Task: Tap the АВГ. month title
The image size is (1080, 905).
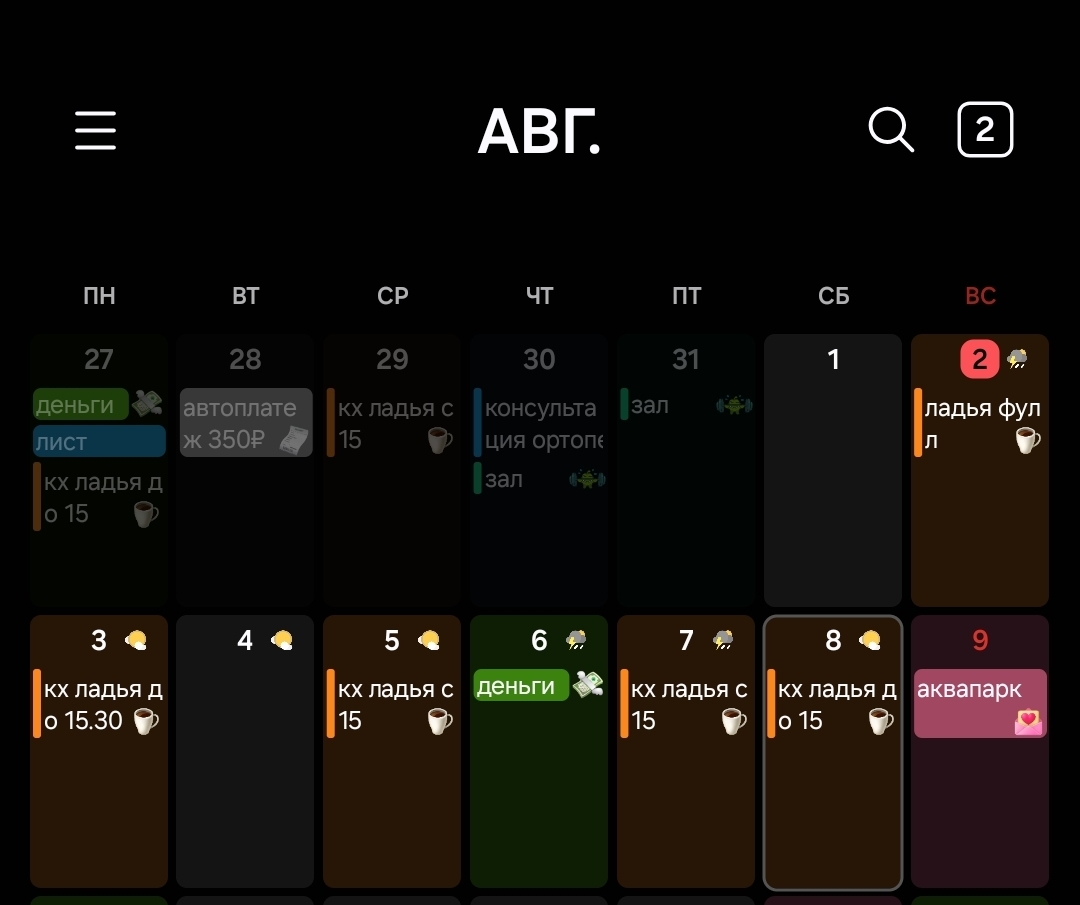Action: pyautogui.click(x=539, y=131)
